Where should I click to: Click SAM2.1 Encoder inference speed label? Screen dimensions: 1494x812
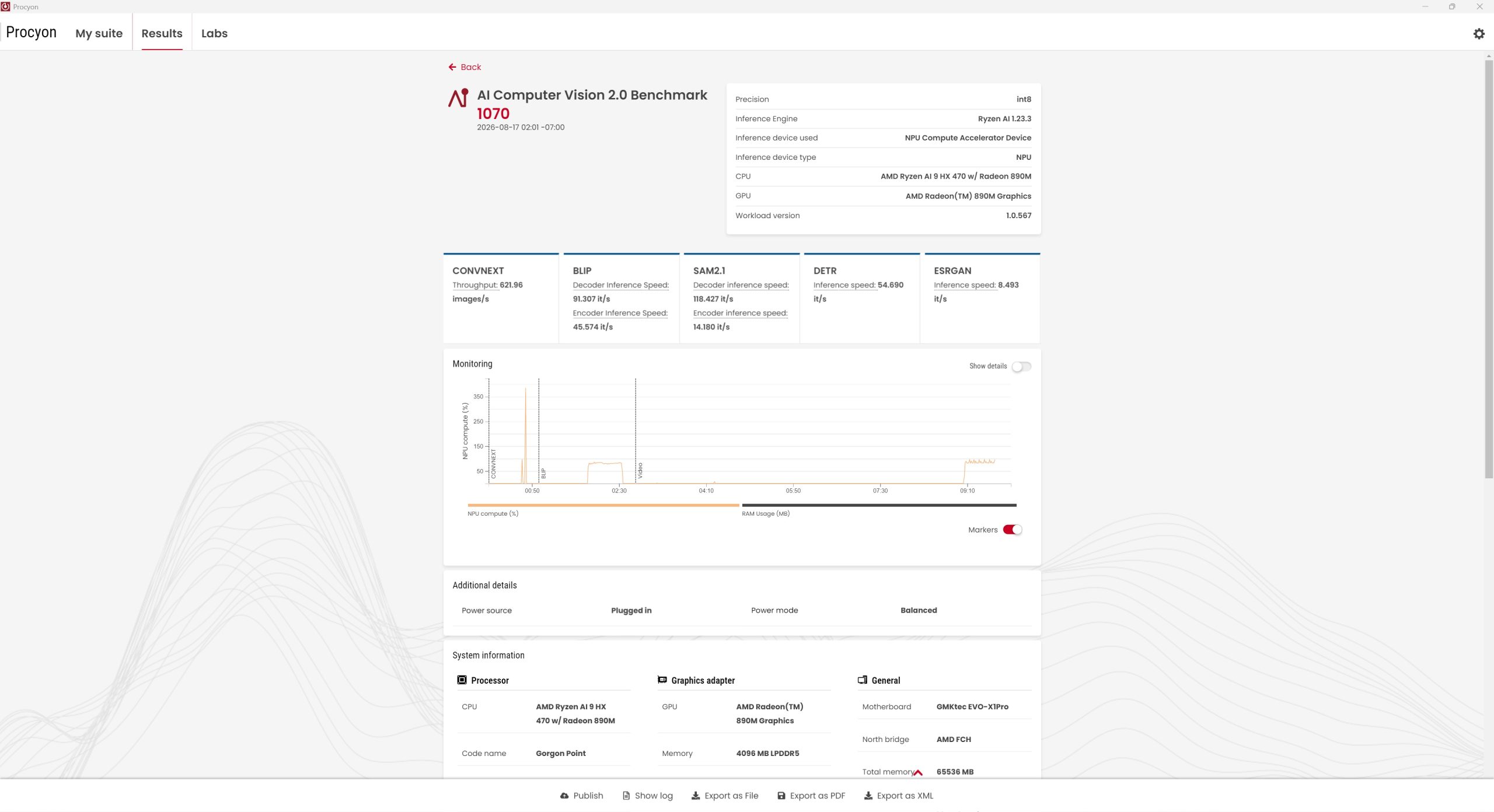(x=741, y=313)
